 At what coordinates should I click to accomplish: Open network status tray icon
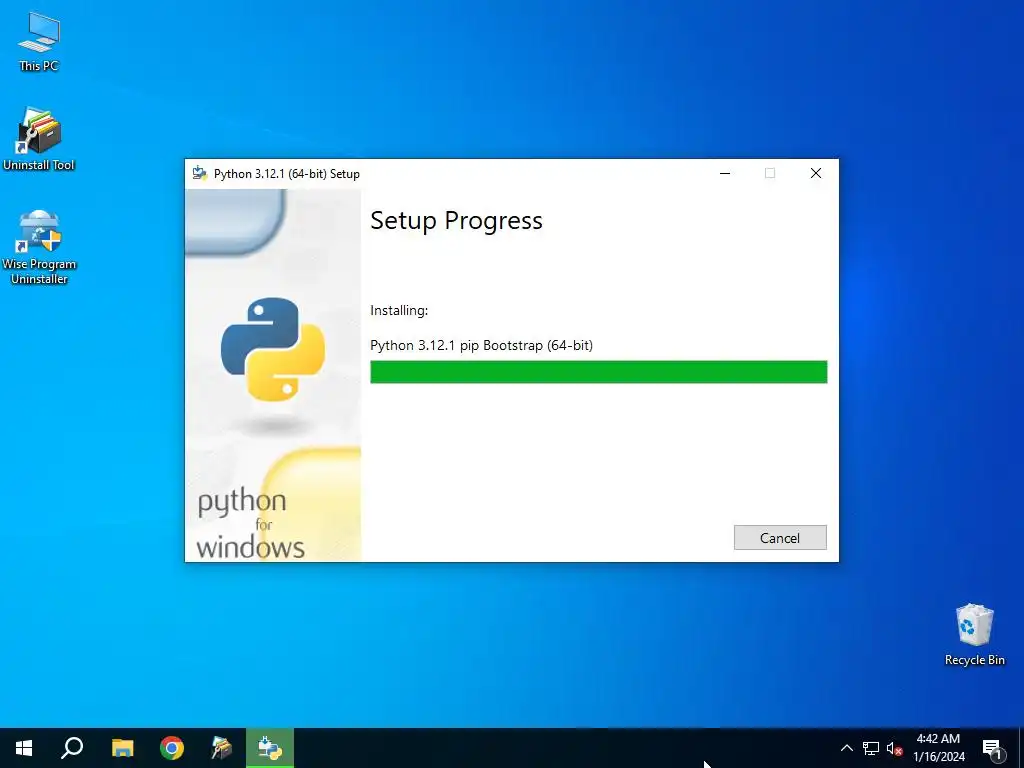pos(871,748)
